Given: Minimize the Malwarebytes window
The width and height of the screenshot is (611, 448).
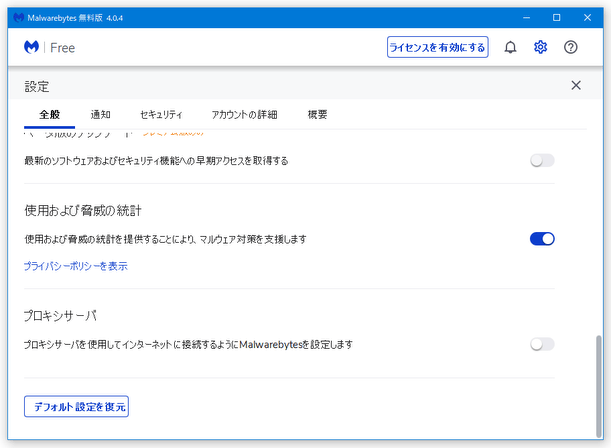Looking at the screenshot, I should [x=526, y=18].
